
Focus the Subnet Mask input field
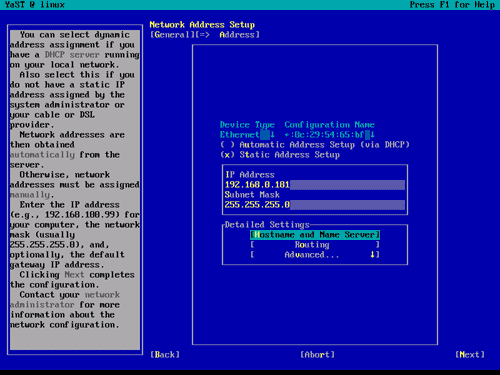(x=315, y=205)
